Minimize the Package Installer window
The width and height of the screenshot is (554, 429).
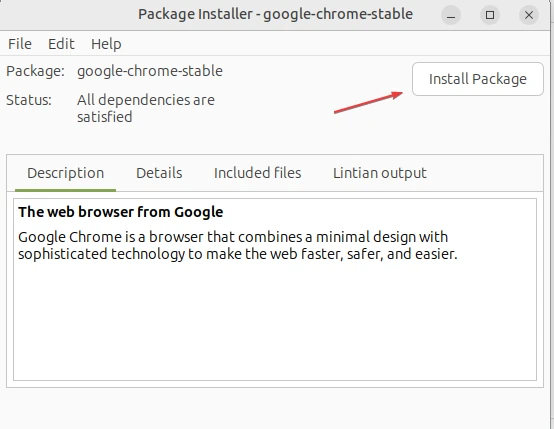(451, 15)
